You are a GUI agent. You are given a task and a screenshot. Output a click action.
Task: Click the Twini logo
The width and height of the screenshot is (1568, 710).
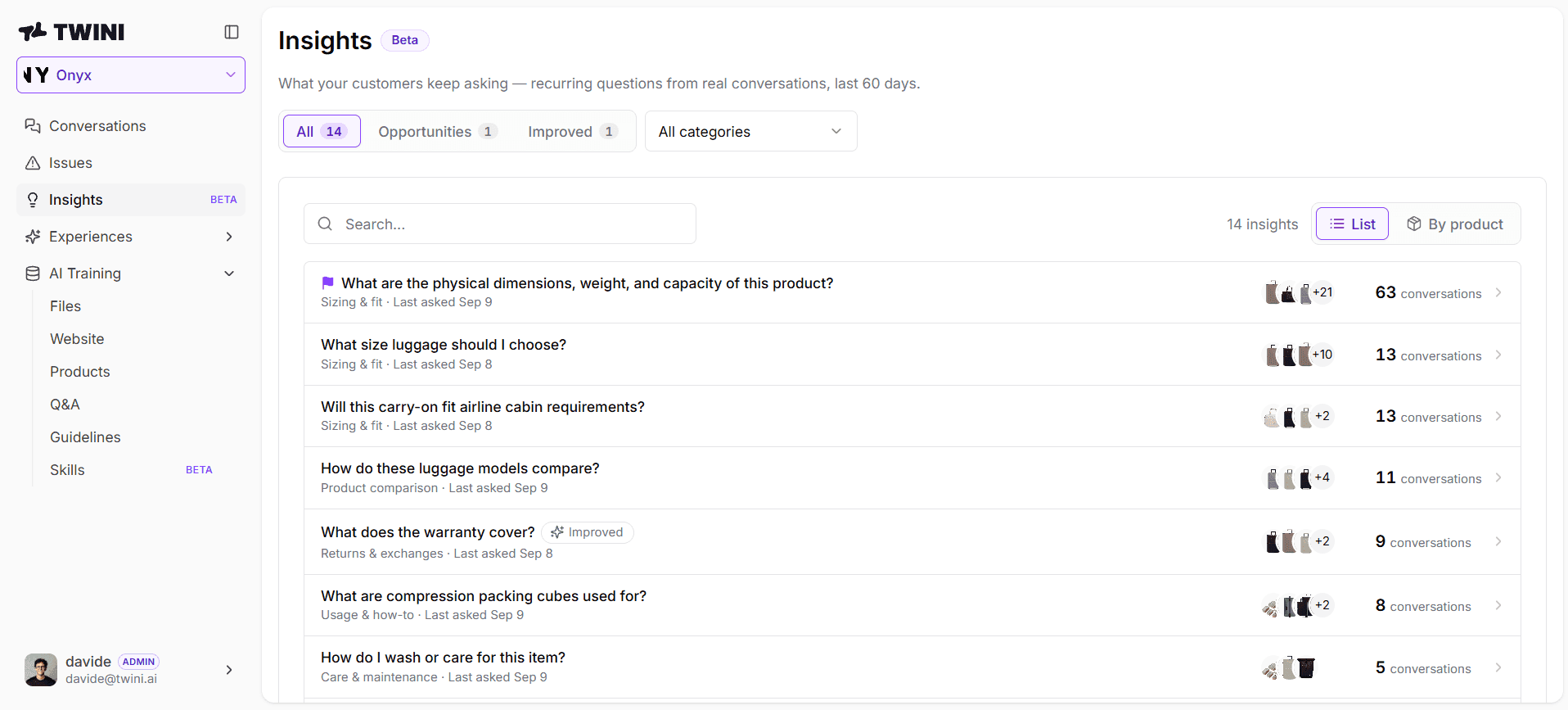[72, 32]
